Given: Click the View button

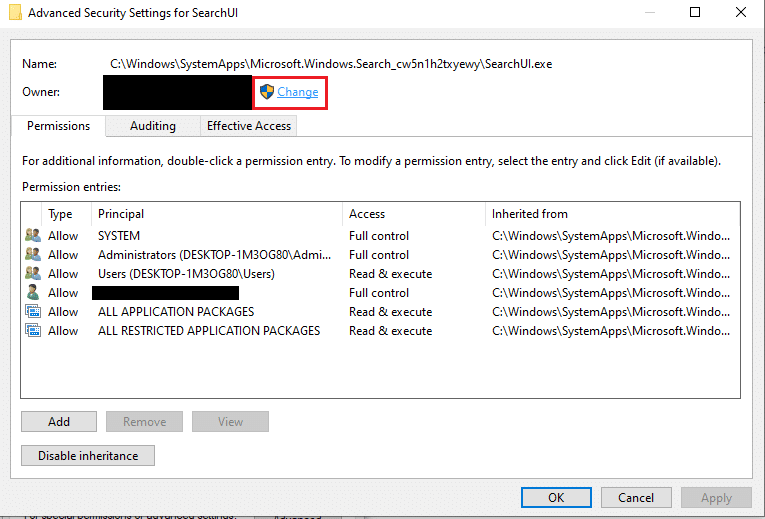Looking at the screenshot, I should 230,421.
